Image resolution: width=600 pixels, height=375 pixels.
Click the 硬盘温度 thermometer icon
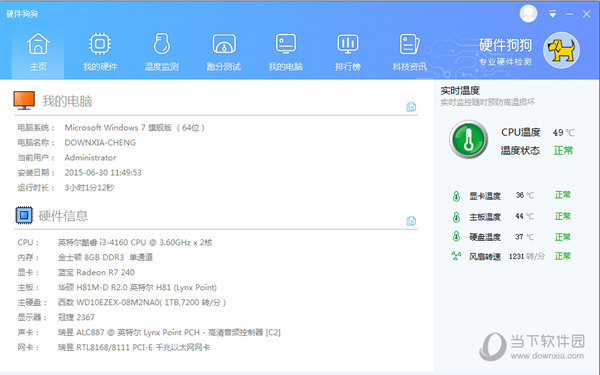tap(456, 236)
